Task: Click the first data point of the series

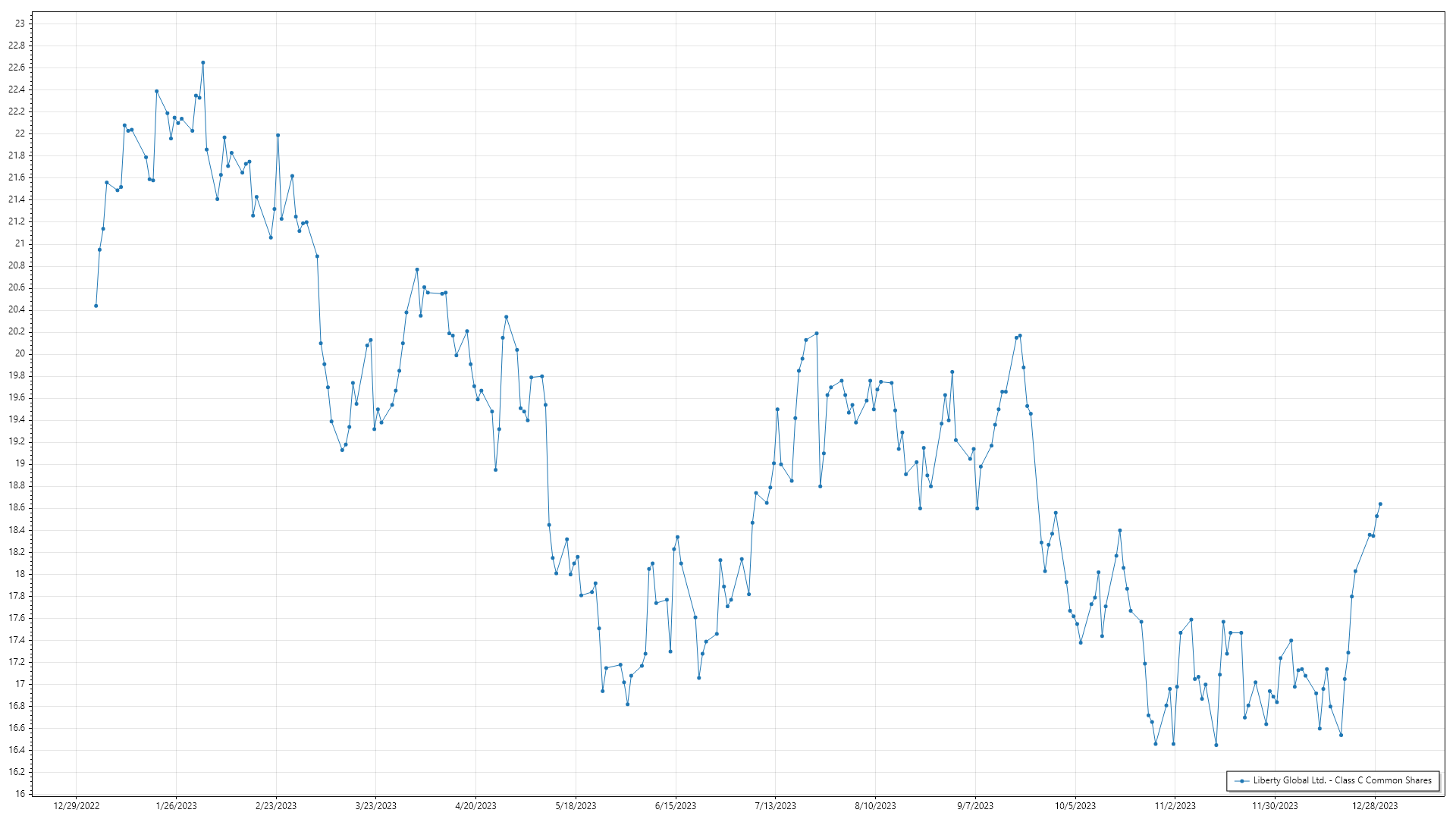Action: pos(96,306)
